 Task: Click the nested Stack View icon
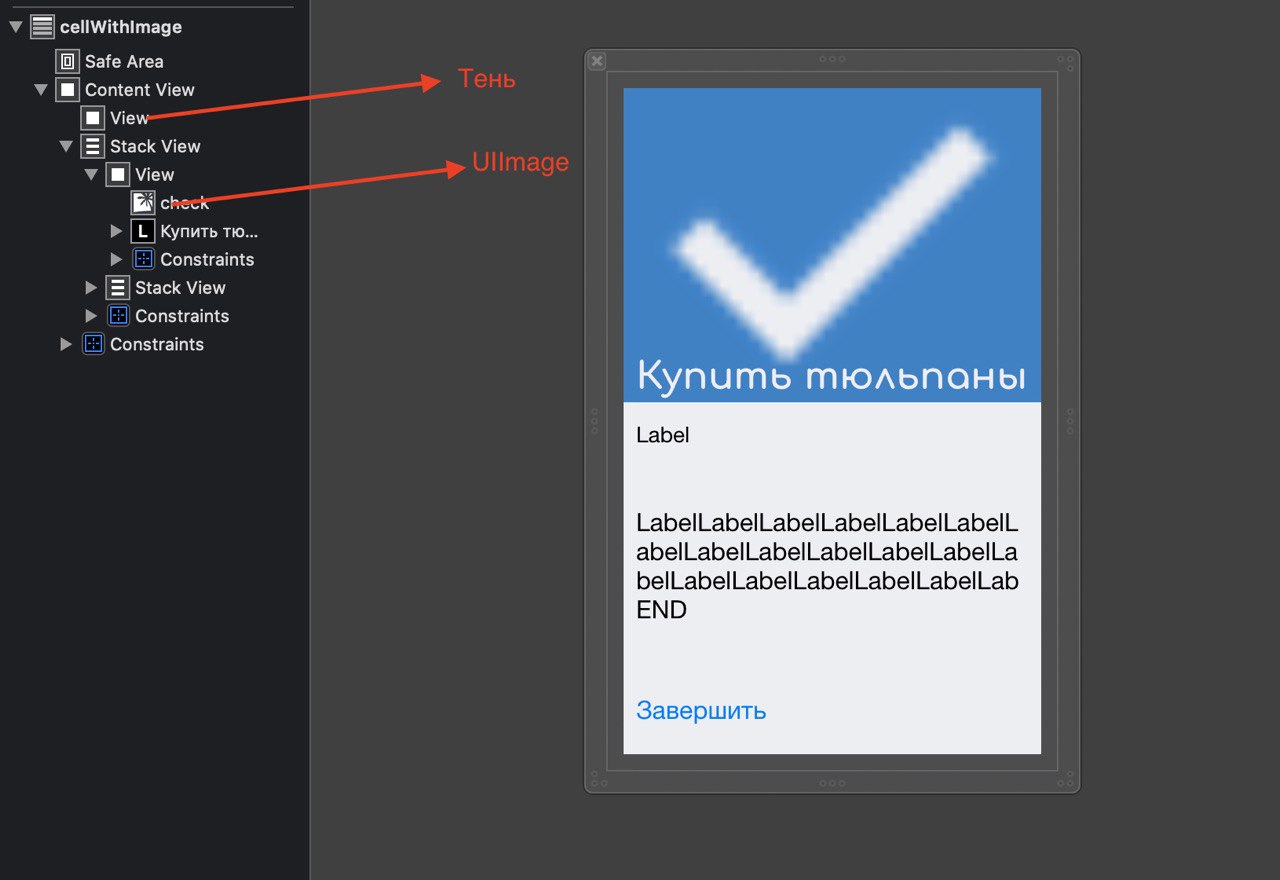point(118,288)
